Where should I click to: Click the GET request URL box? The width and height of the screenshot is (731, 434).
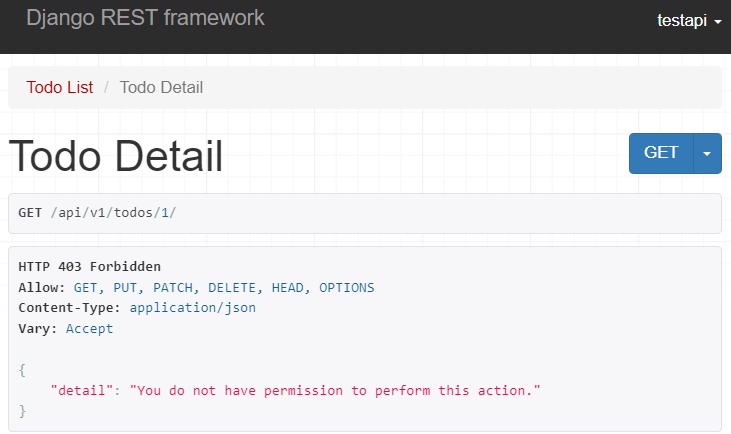point(364,213)
